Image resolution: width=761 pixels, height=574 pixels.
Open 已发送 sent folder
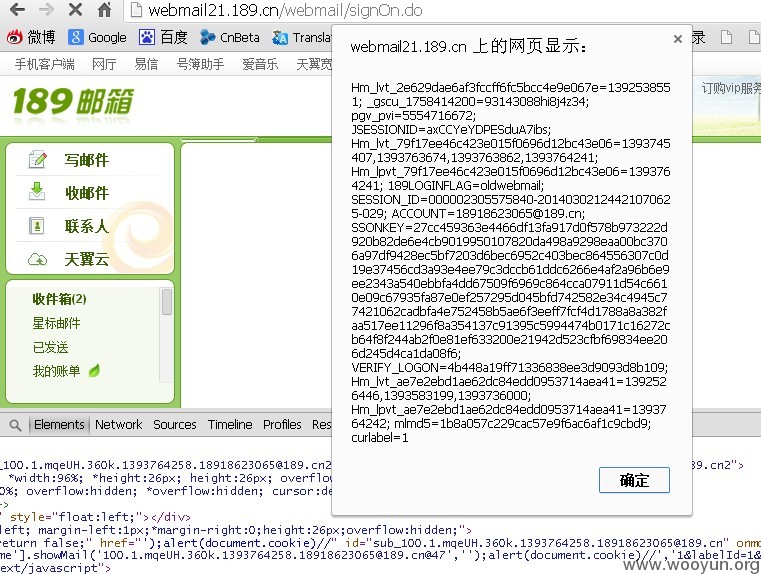tap(50, 347)
